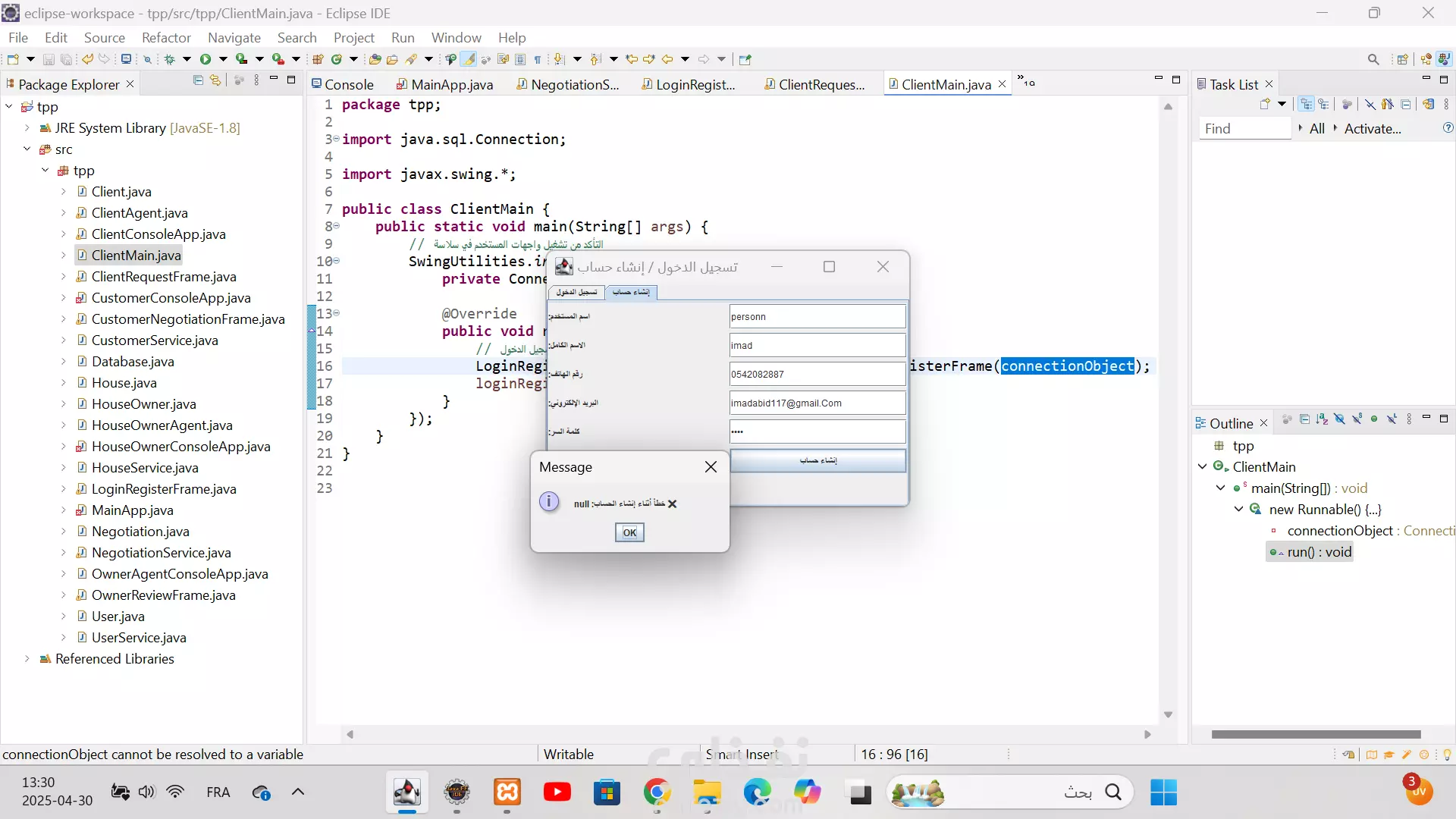1456x819 pixels.
Task: Click the green Run button in the toolbar
Action: click(206, 59)
